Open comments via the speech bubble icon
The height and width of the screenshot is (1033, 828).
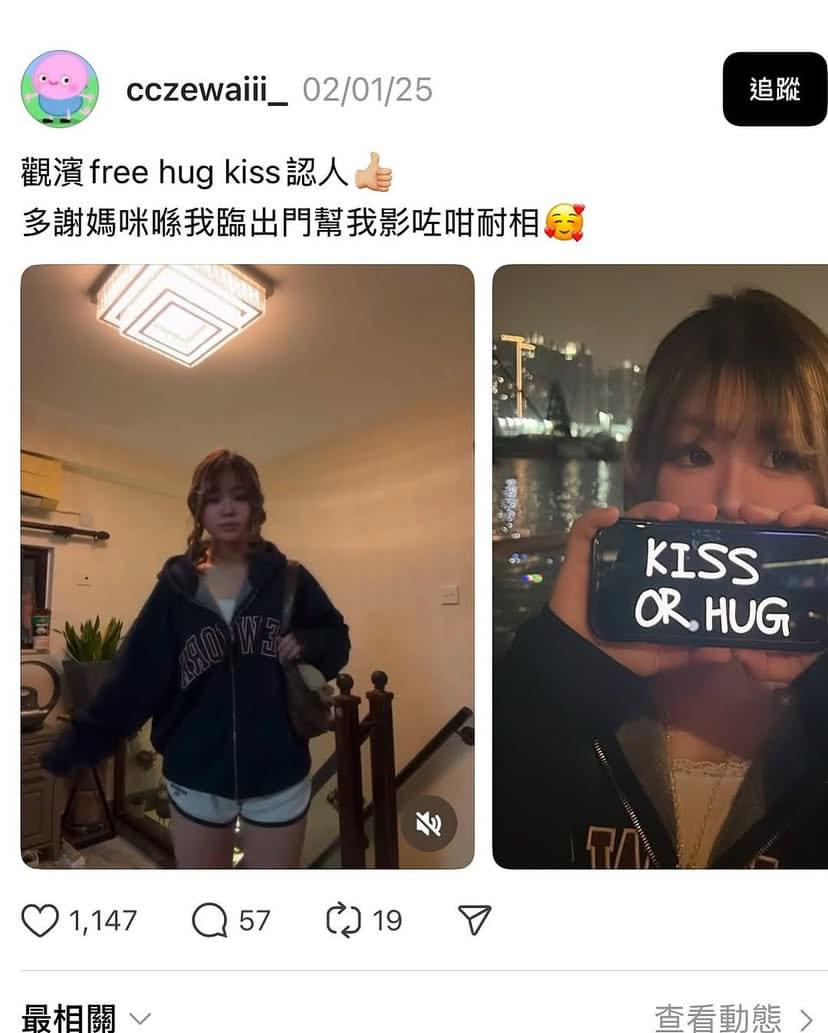tap(209, 920)
